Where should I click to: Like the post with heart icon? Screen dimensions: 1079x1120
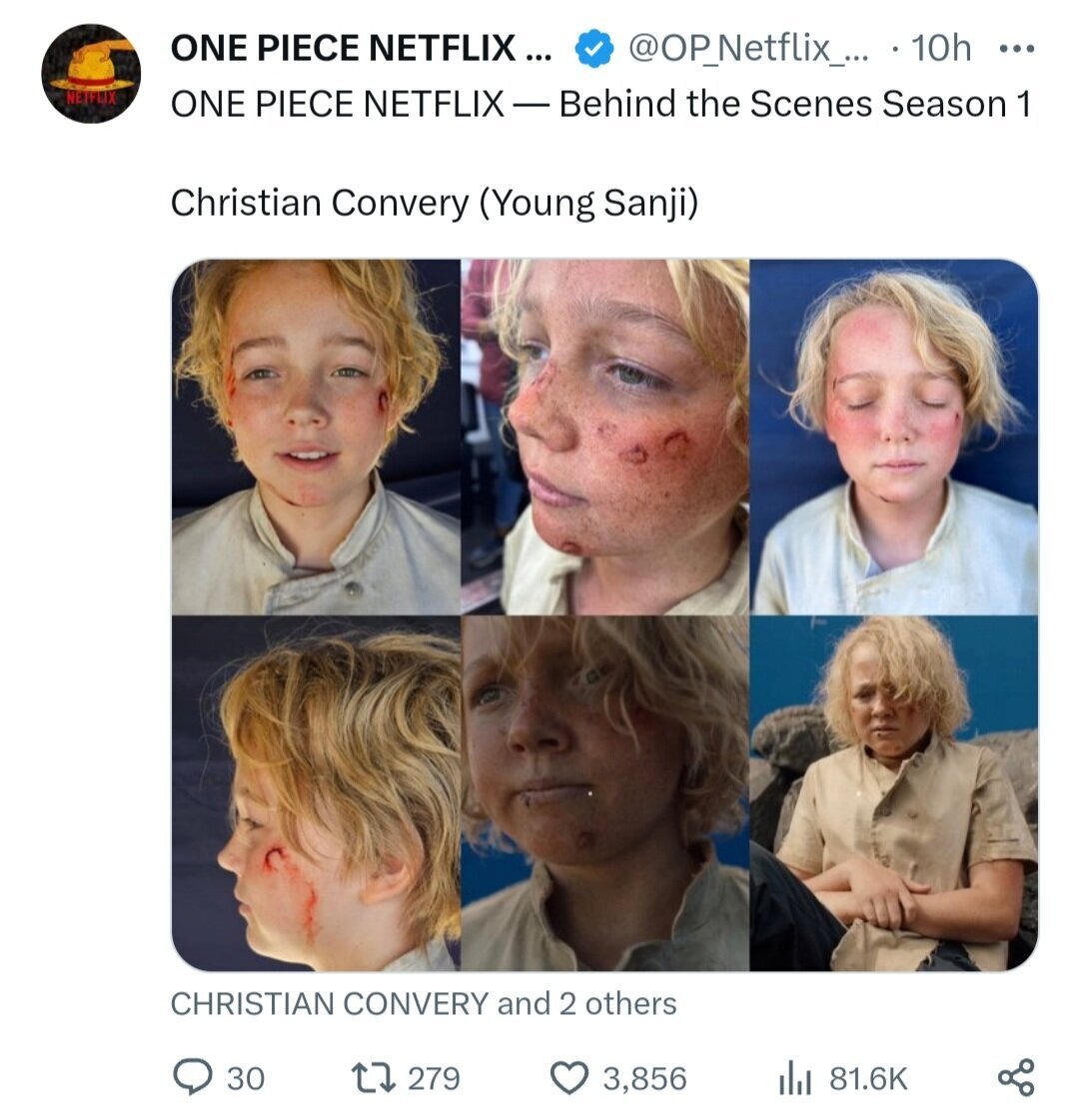pos(569,1078)
